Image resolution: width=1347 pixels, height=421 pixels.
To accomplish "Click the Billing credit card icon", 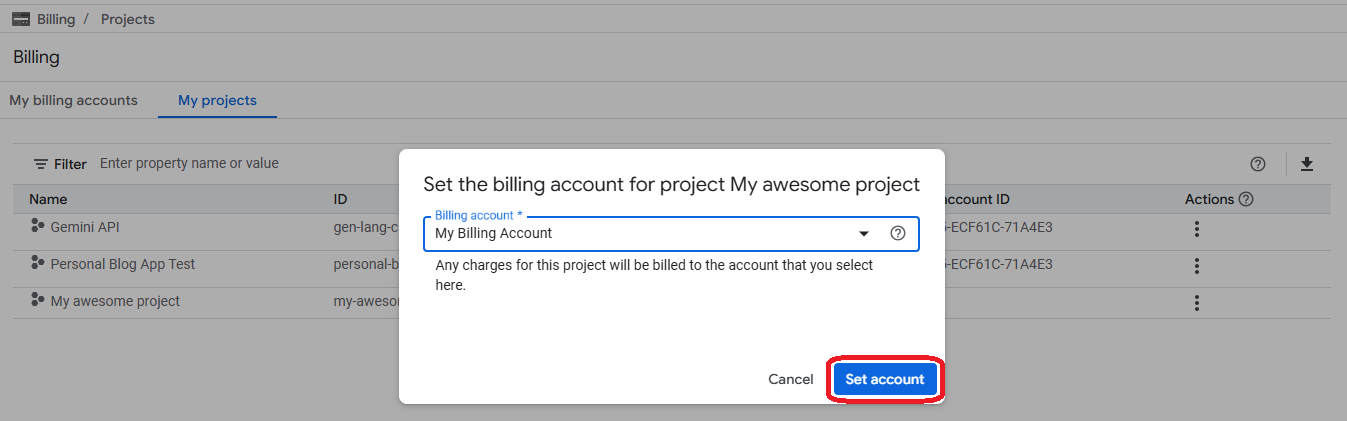I will click(x=20, y=19).
